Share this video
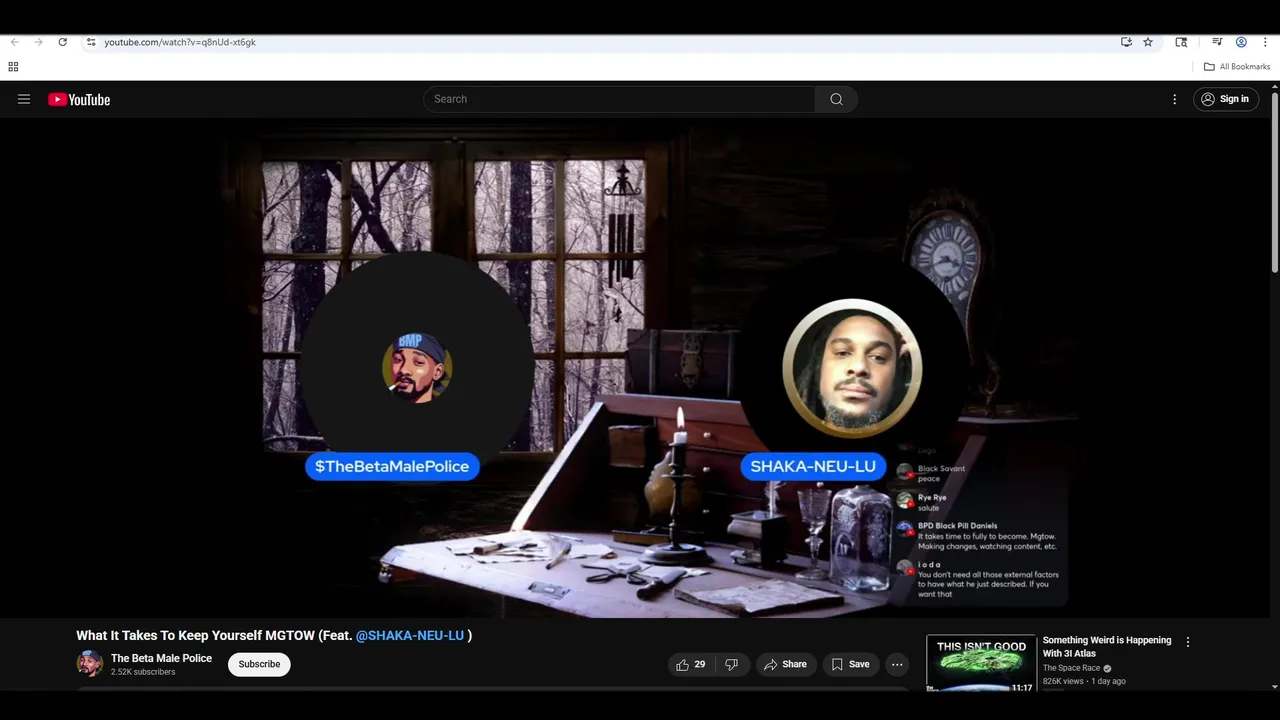The image size is (1280, 720). point(785,664)
